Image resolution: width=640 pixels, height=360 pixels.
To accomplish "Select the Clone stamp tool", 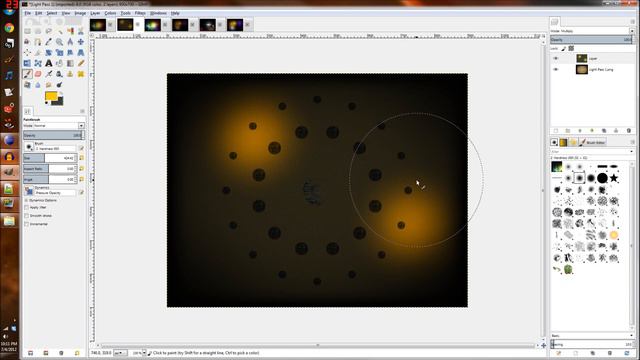I will click(x=70, y=74).
